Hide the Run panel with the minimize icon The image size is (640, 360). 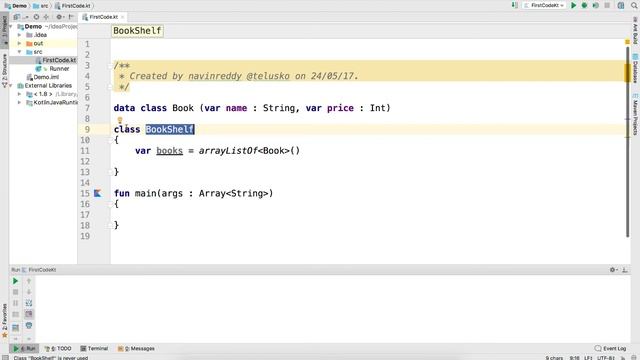(x=624, y=270)
